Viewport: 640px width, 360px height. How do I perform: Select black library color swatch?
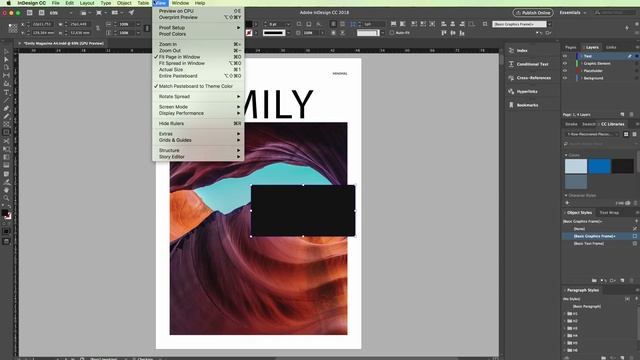[622, 167]
